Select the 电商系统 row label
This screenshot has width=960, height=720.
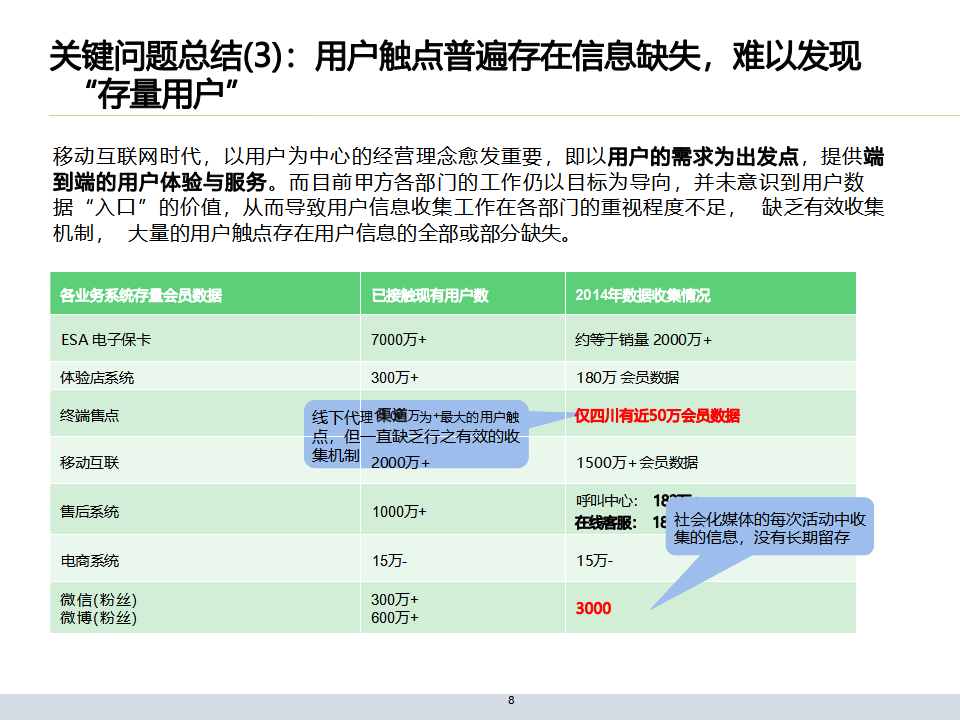[89, 561]
